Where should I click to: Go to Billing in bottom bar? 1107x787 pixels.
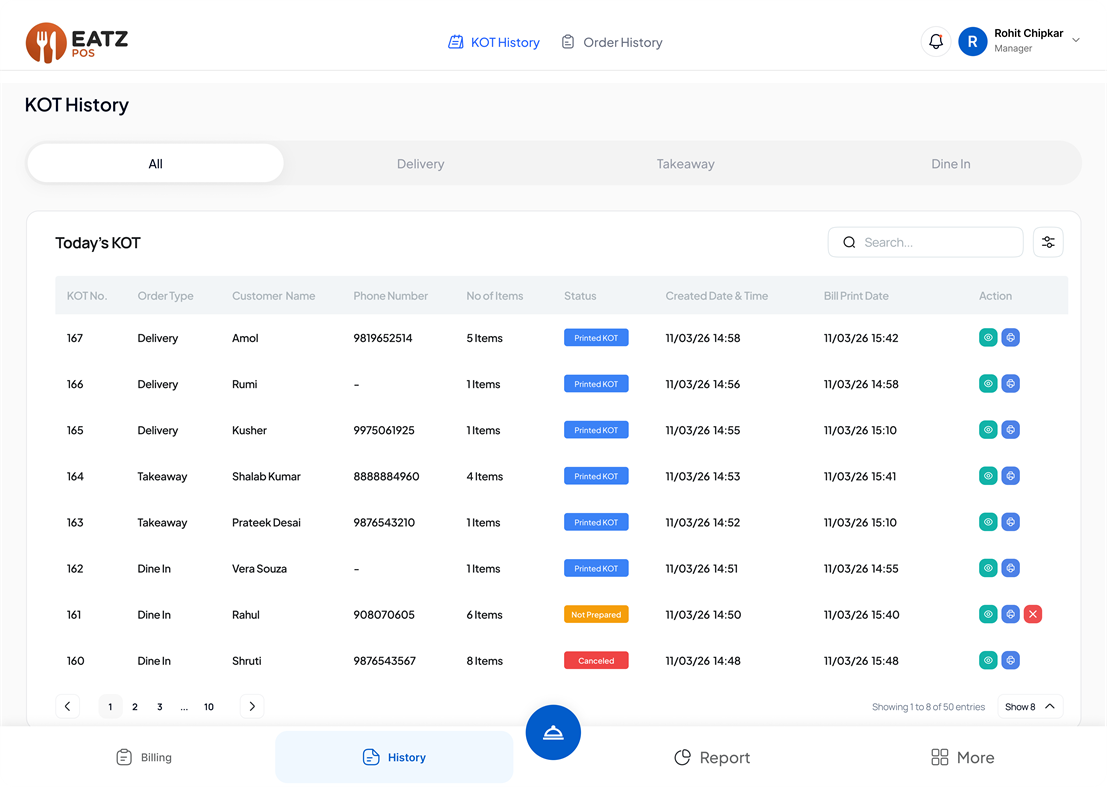coord(144,757)
